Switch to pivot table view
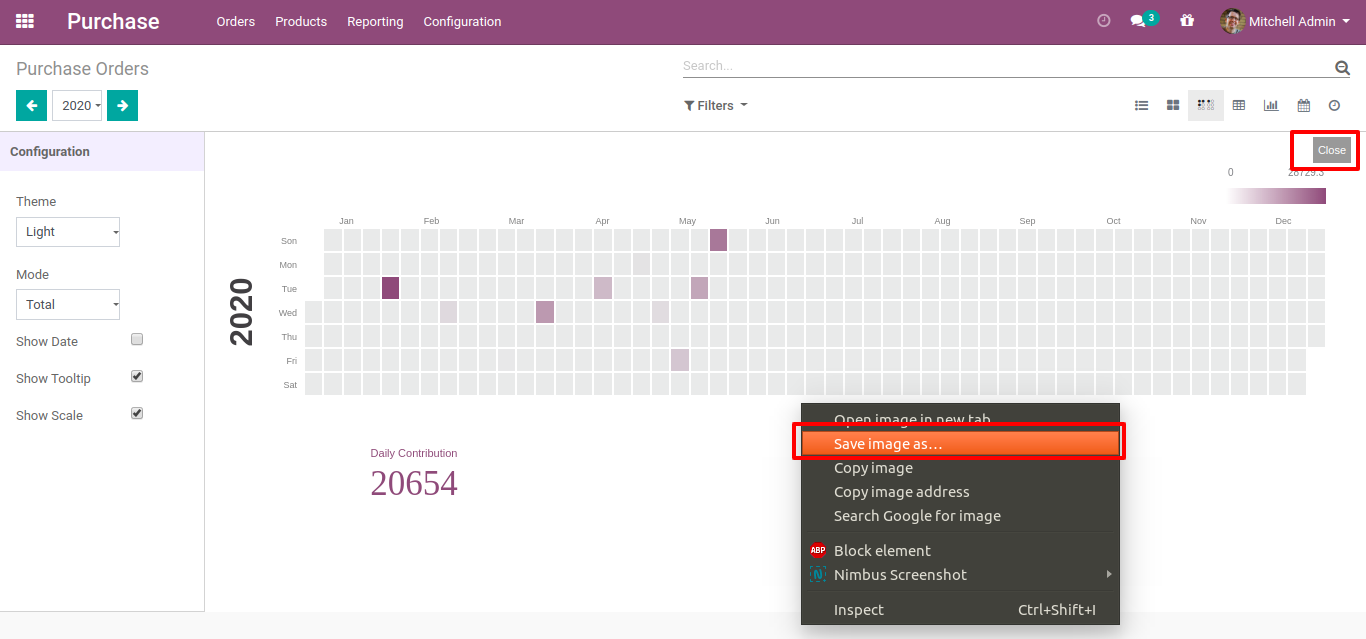Screen dimensions: 1366x639 1239,105
